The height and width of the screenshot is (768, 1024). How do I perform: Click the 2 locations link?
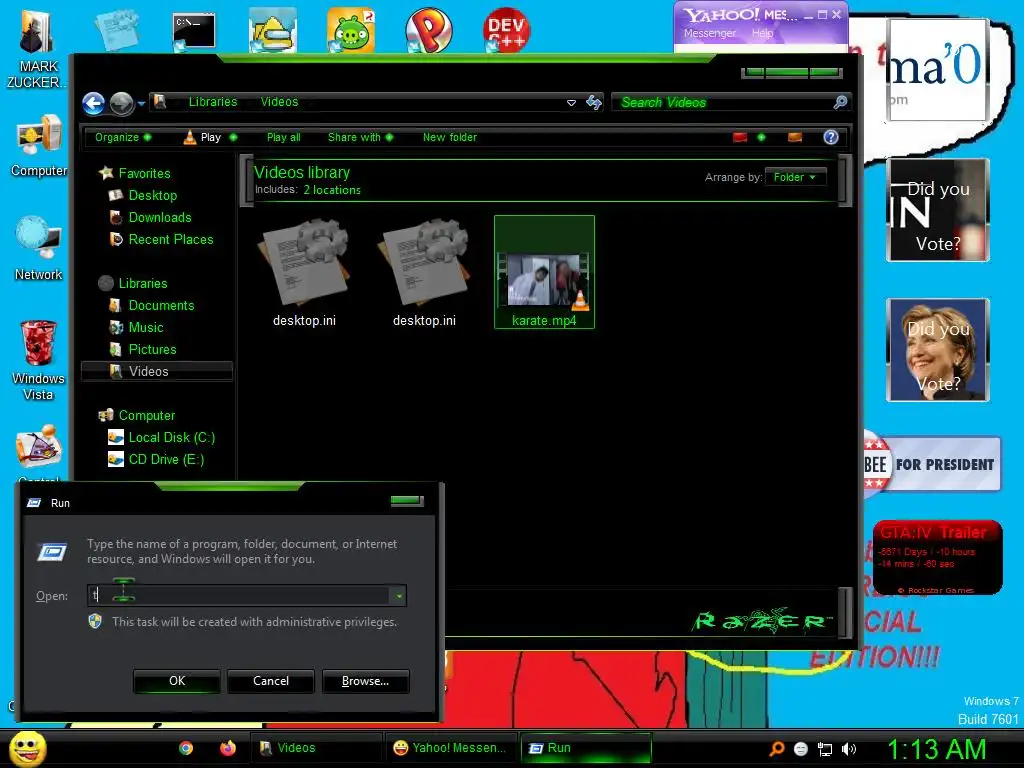(332, 190)
